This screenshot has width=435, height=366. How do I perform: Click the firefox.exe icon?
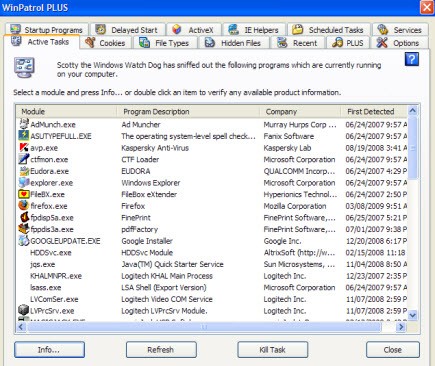point(24,206)
